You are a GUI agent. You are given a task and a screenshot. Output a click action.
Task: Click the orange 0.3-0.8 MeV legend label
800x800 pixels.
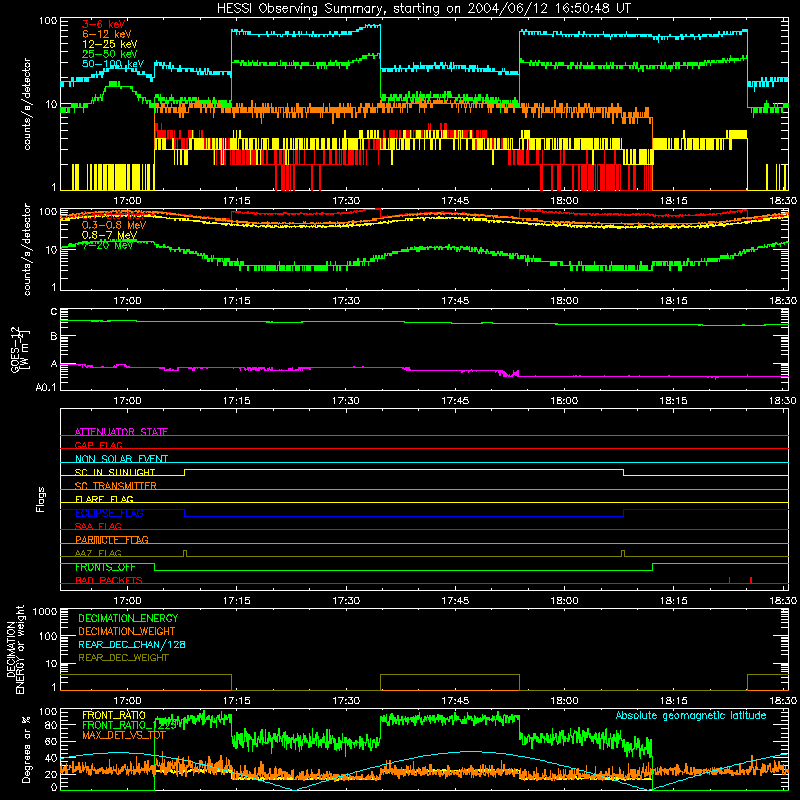coord(114,225)
